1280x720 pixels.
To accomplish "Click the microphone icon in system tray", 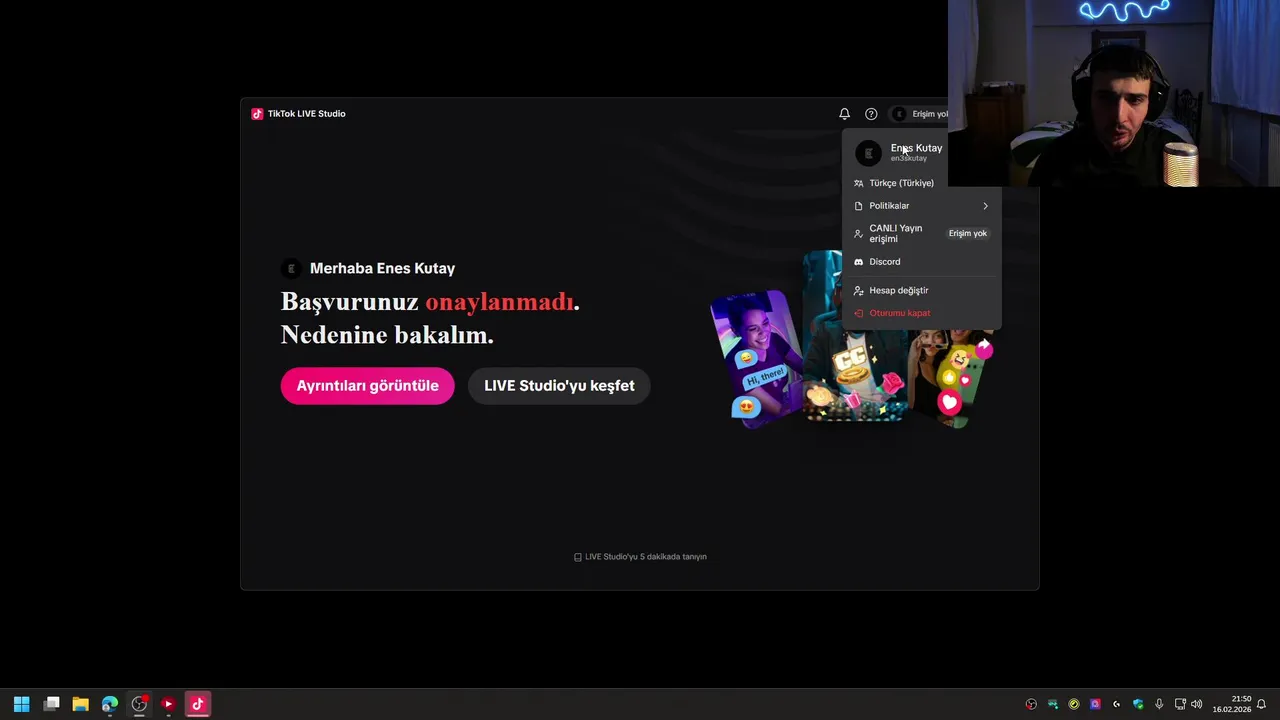I will [x=1159, y=704].
